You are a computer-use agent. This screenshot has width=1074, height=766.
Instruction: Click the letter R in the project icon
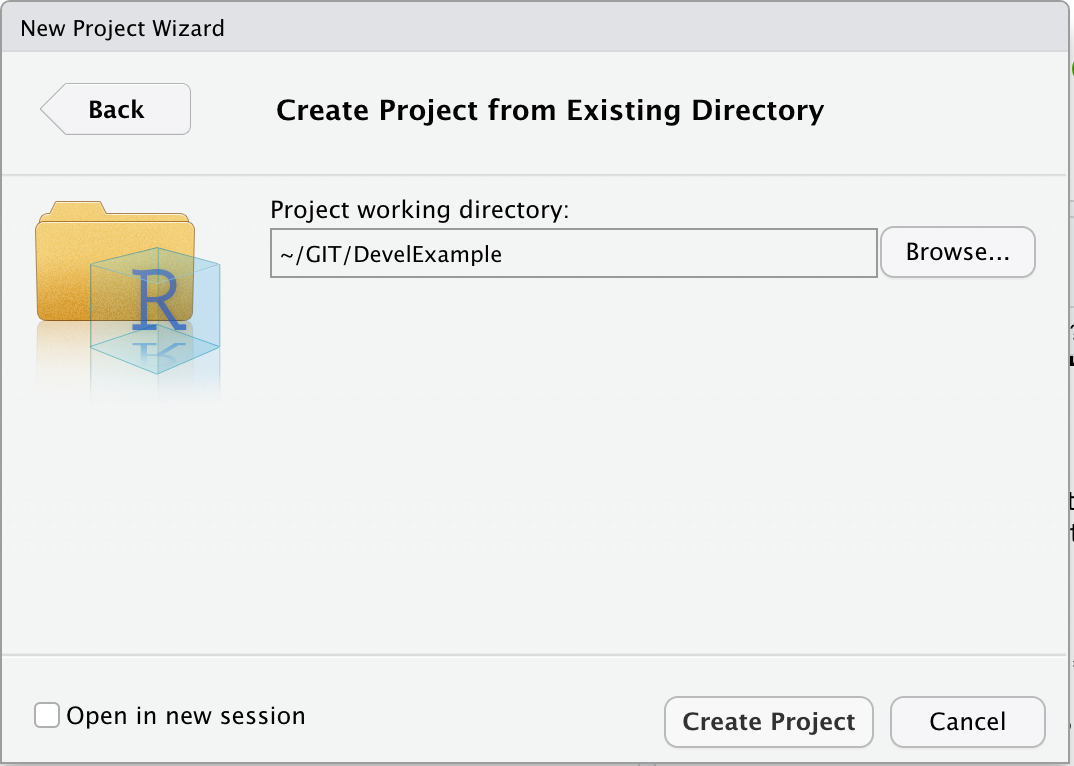point(158,298)
